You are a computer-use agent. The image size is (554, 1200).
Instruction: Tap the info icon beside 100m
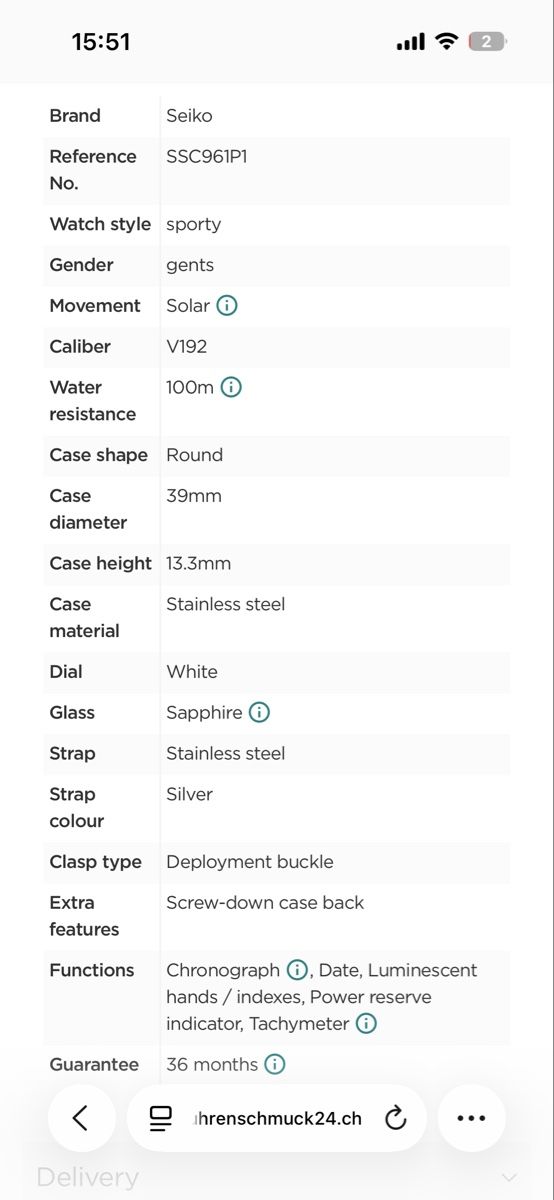231,387
